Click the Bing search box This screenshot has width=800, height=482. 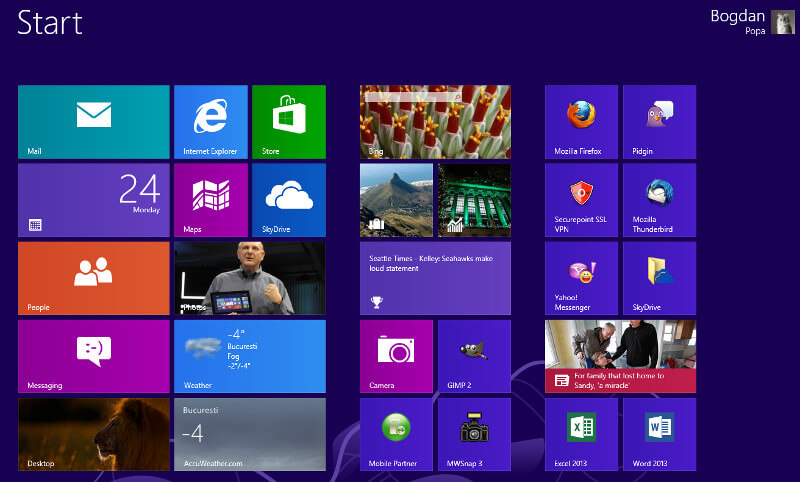click(x=414, y=96)
